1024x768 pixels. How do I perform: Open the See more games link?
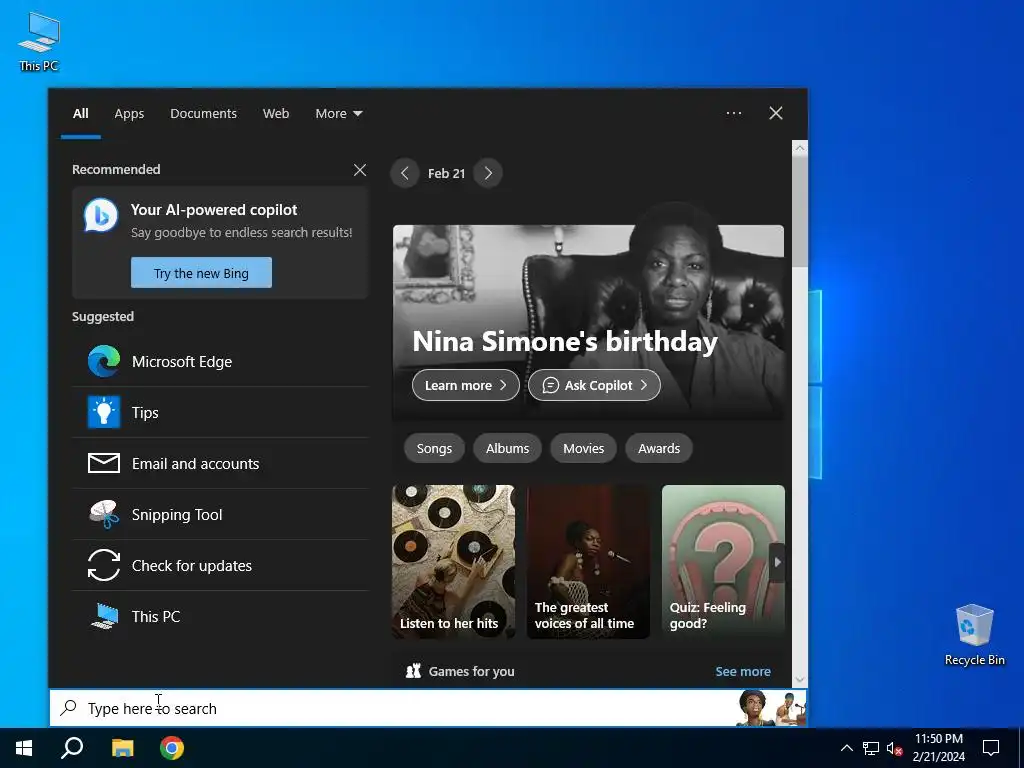743,671
